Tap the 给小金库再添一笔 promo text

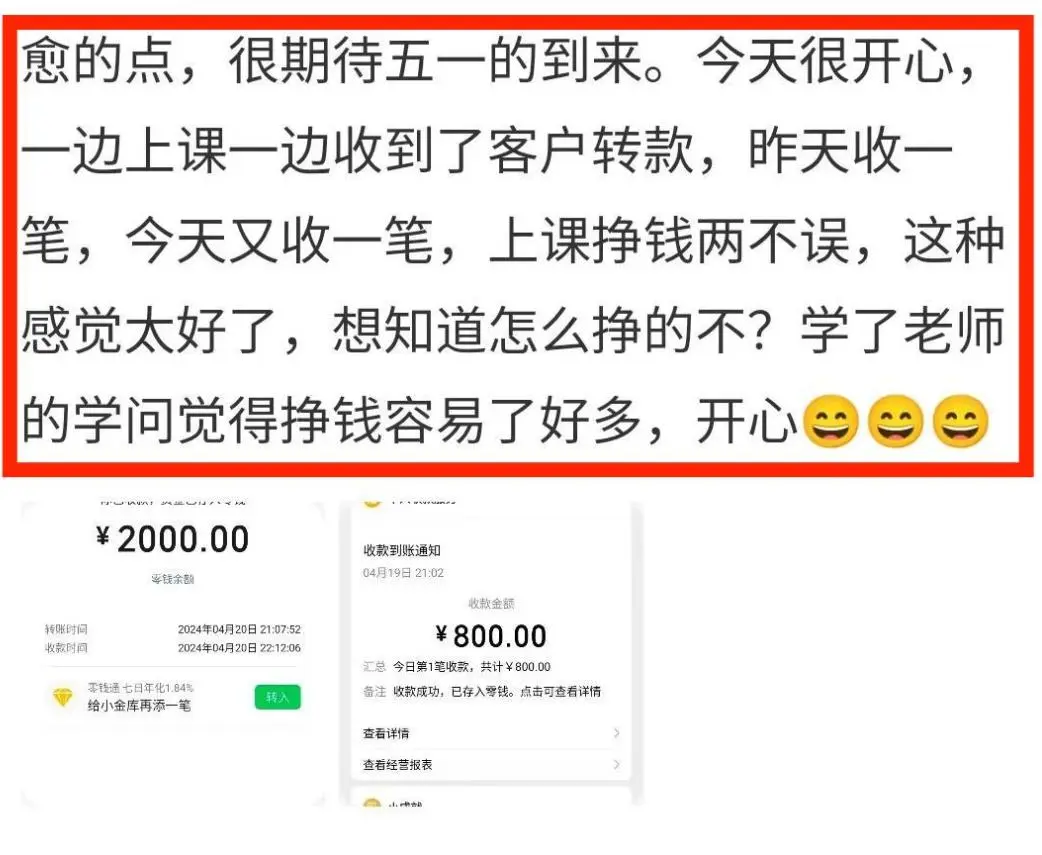(x=140, y=706)
